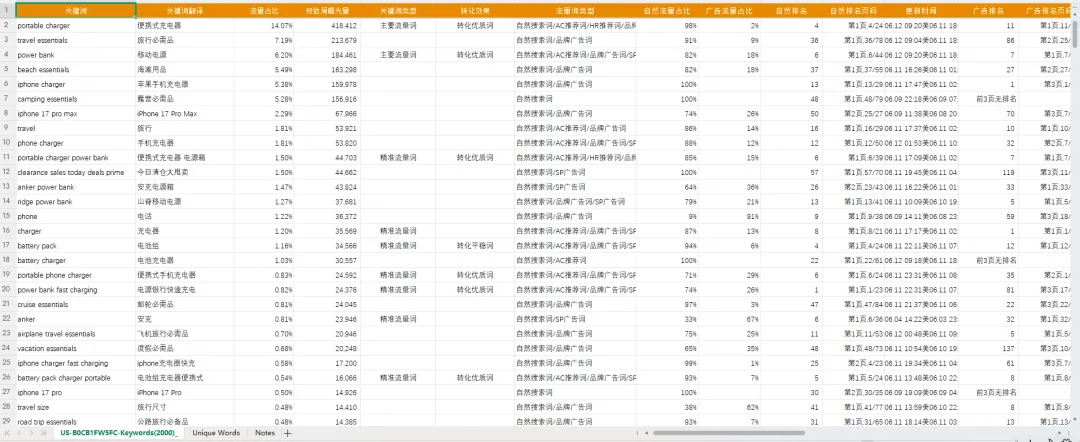The image size is (1080, 442).
Task: Select row 2 via its row number
Action: (7, 25)
